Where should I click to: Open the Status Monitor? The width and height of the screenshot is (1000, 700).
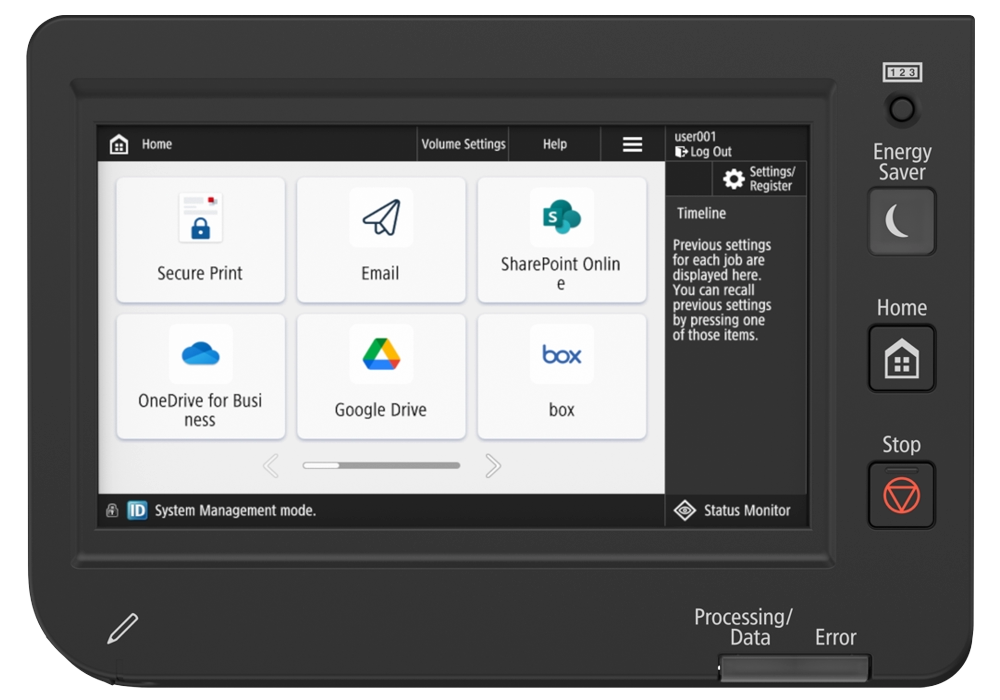point(733,510)
